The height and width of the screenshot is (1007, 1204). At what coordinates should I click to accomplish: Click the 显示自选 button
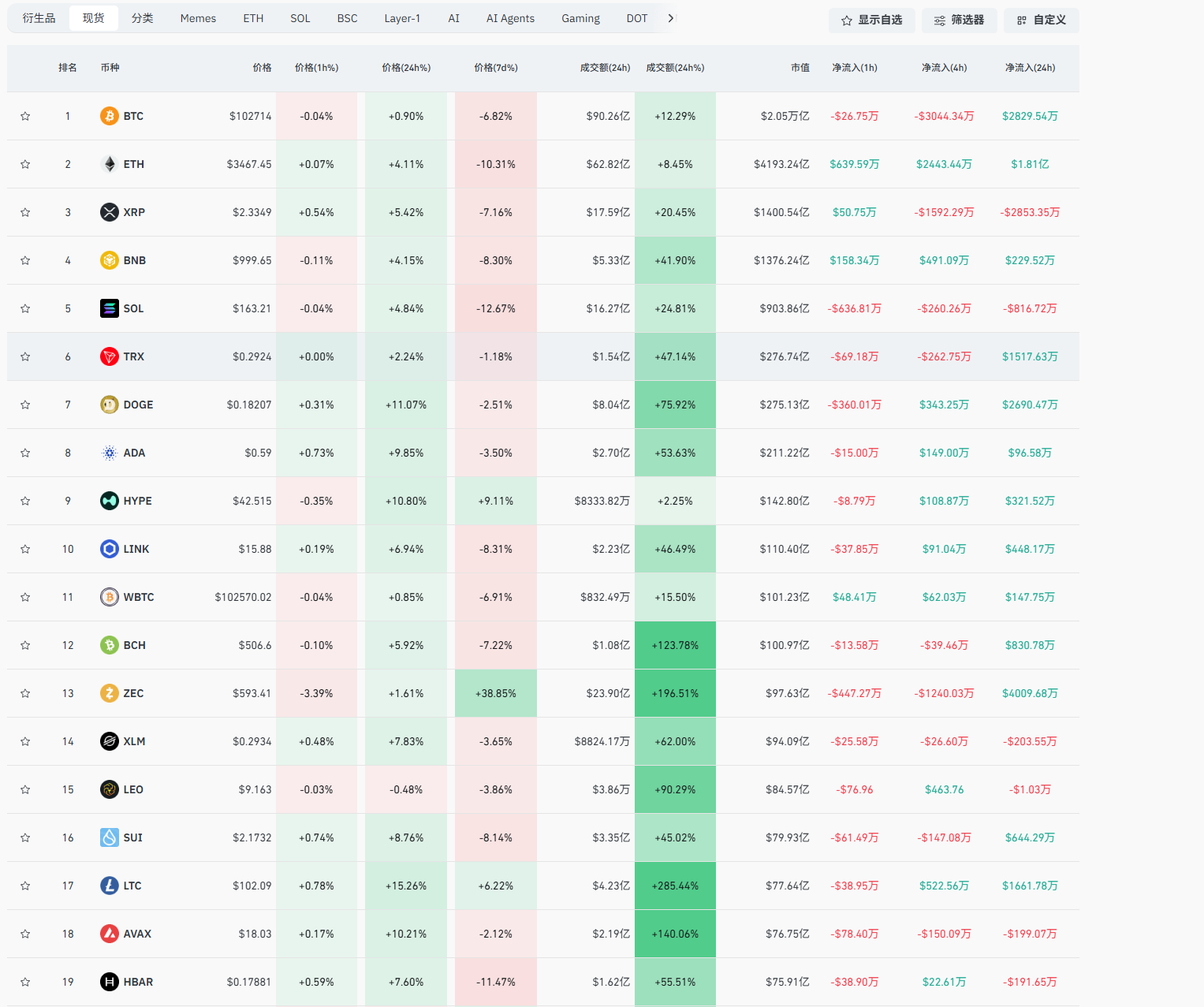871,21
